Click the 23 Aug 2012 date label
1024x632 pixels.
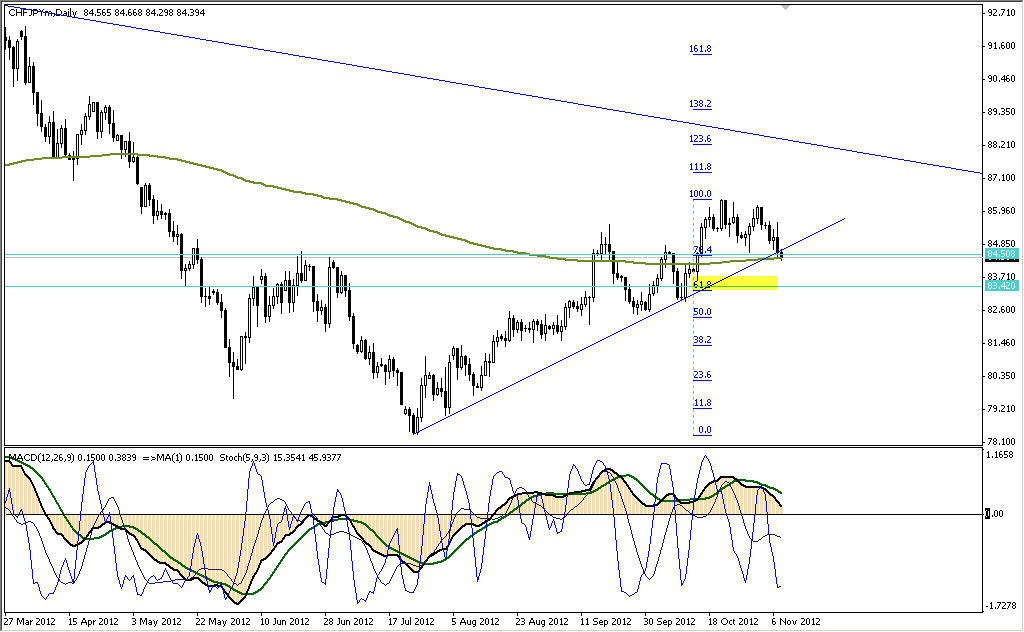point(541,622)
